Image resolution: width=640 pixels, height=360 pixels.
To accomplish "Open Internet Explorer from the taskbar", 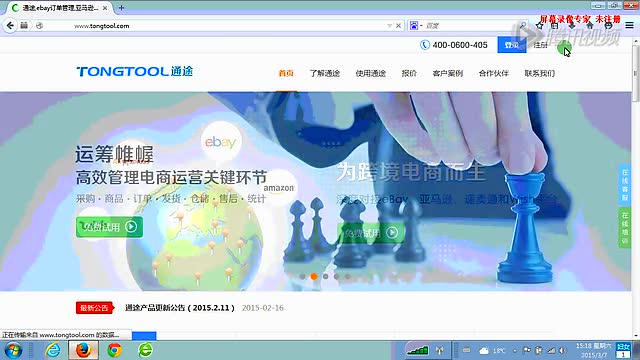I will tap(53, 350).
